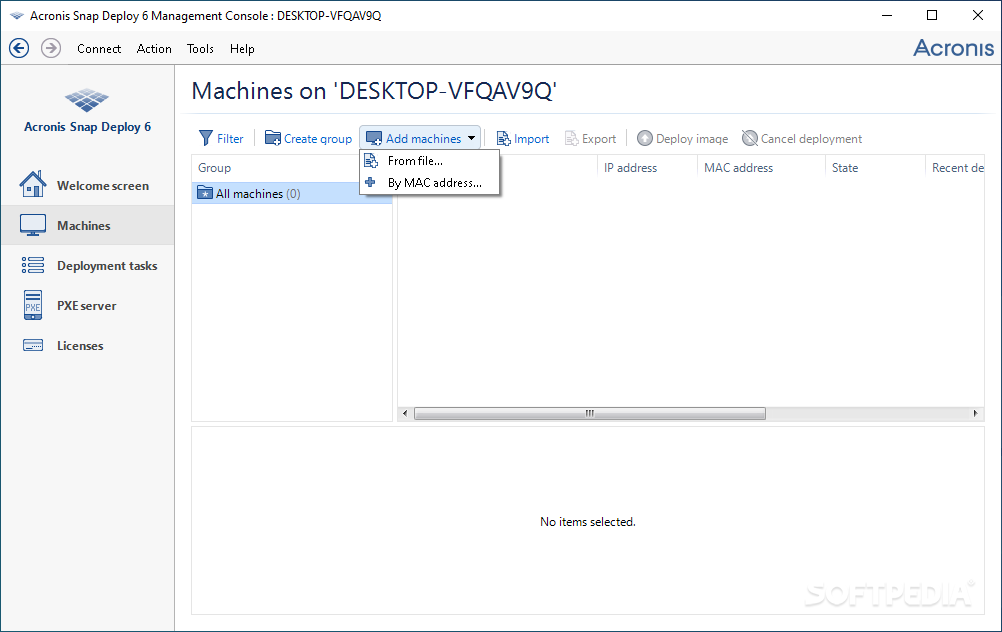The width and height of the screenshot is (1002, 632).
Task: Click the horizontal scrollbar thumb
Action: (589, 413)
